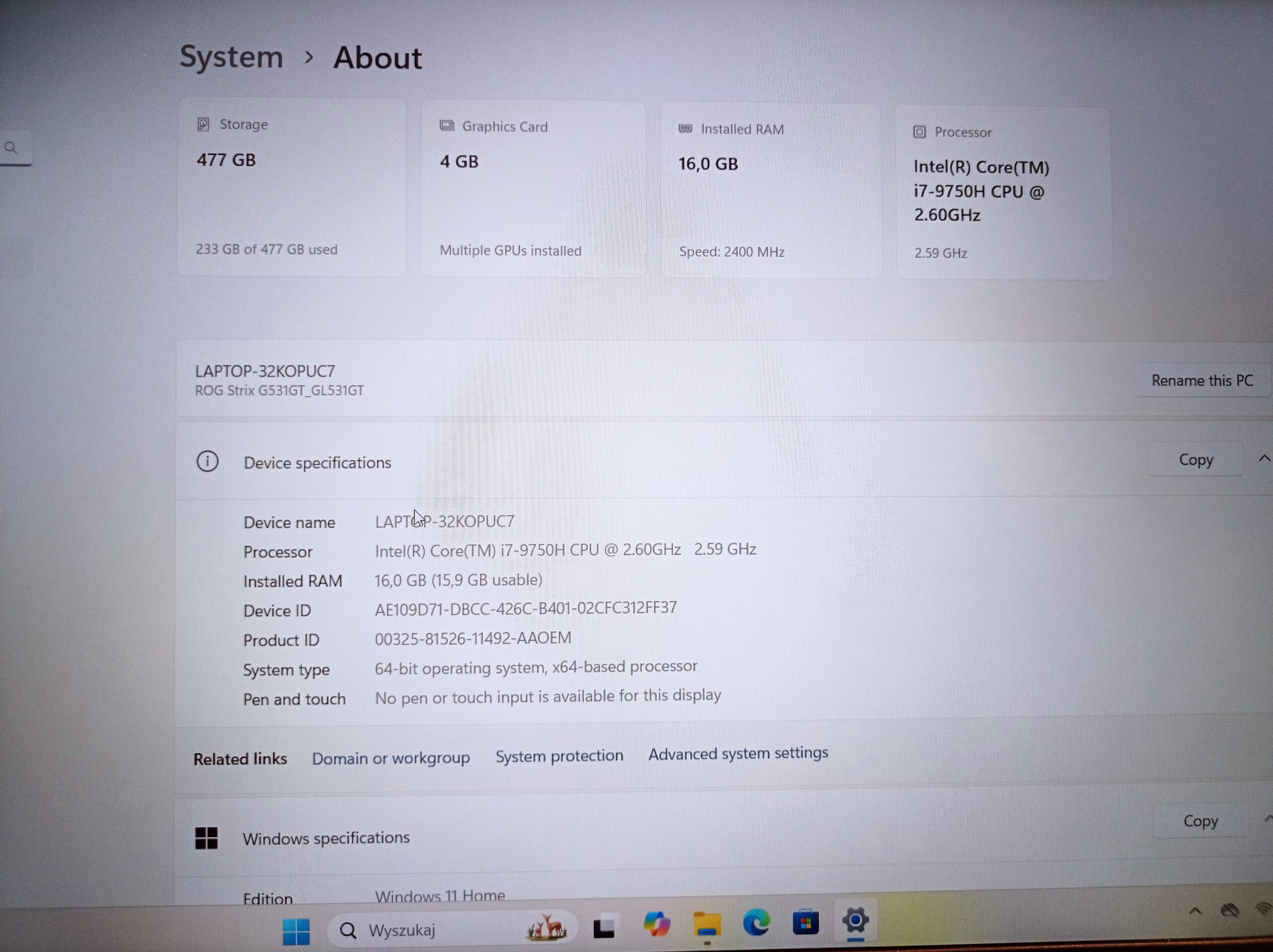1273x952 pixels.
Task: Click the Related links label
Action: click(x=240, y=759)
